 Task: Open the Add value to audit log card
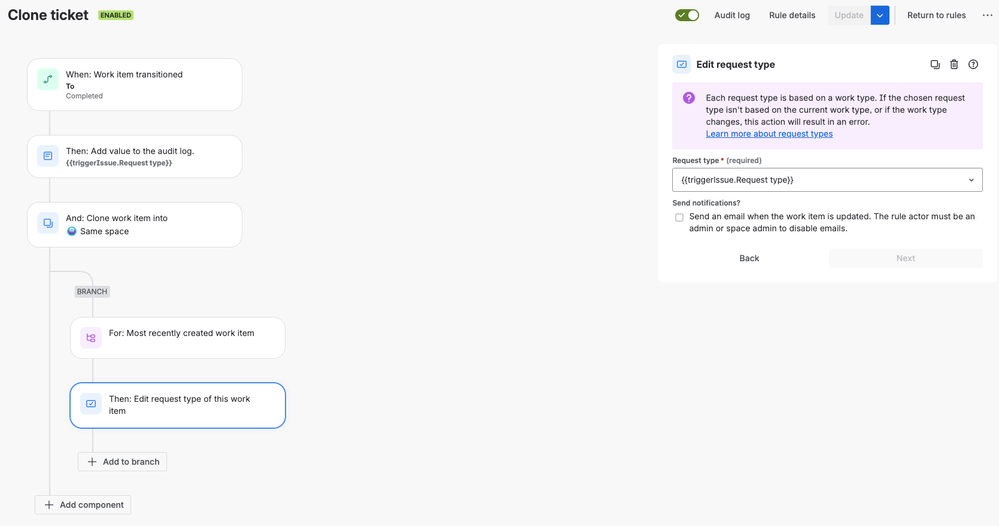pos(134,157)
